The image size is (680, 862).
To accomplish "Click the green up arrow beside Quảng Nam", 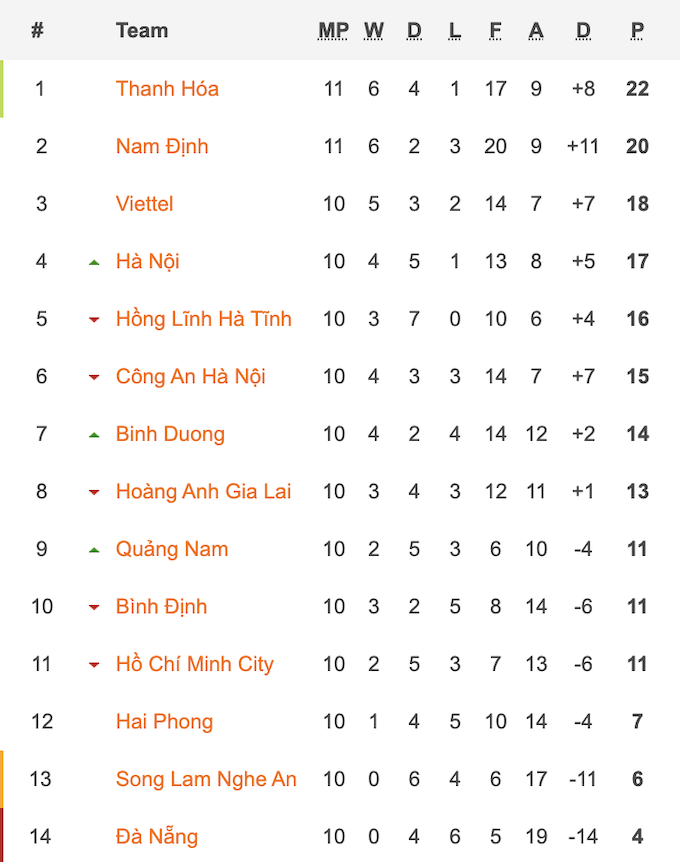I will (94, 550).
